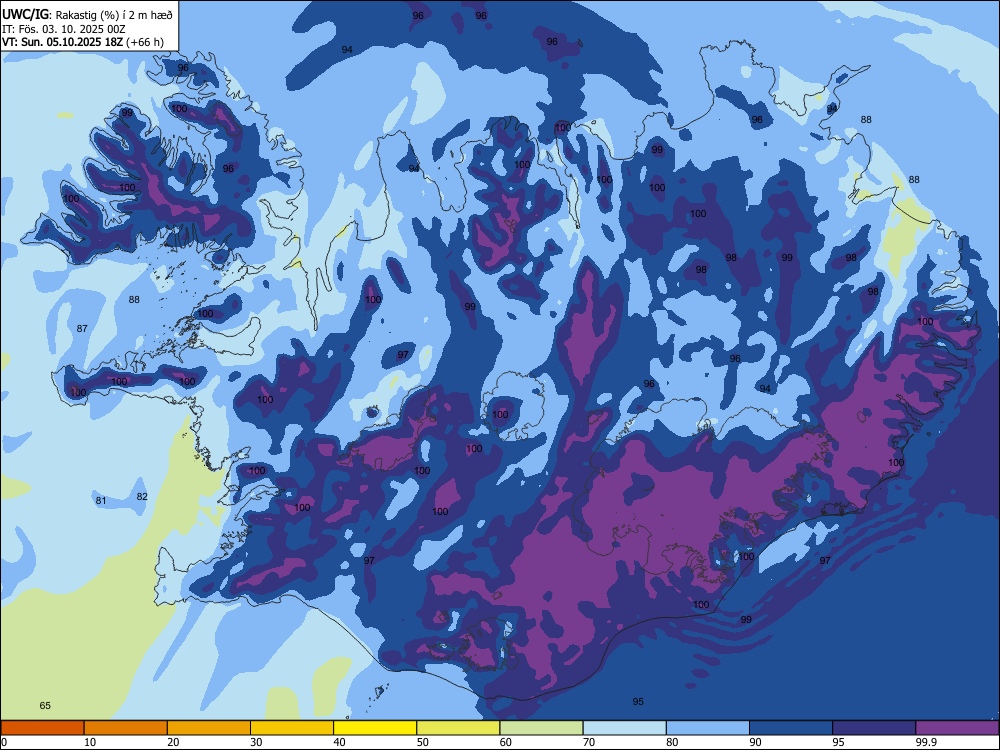Select the 30–40 golden legend swatch
The width and height of the screenshot is (1000, 750).
[292, 728]
